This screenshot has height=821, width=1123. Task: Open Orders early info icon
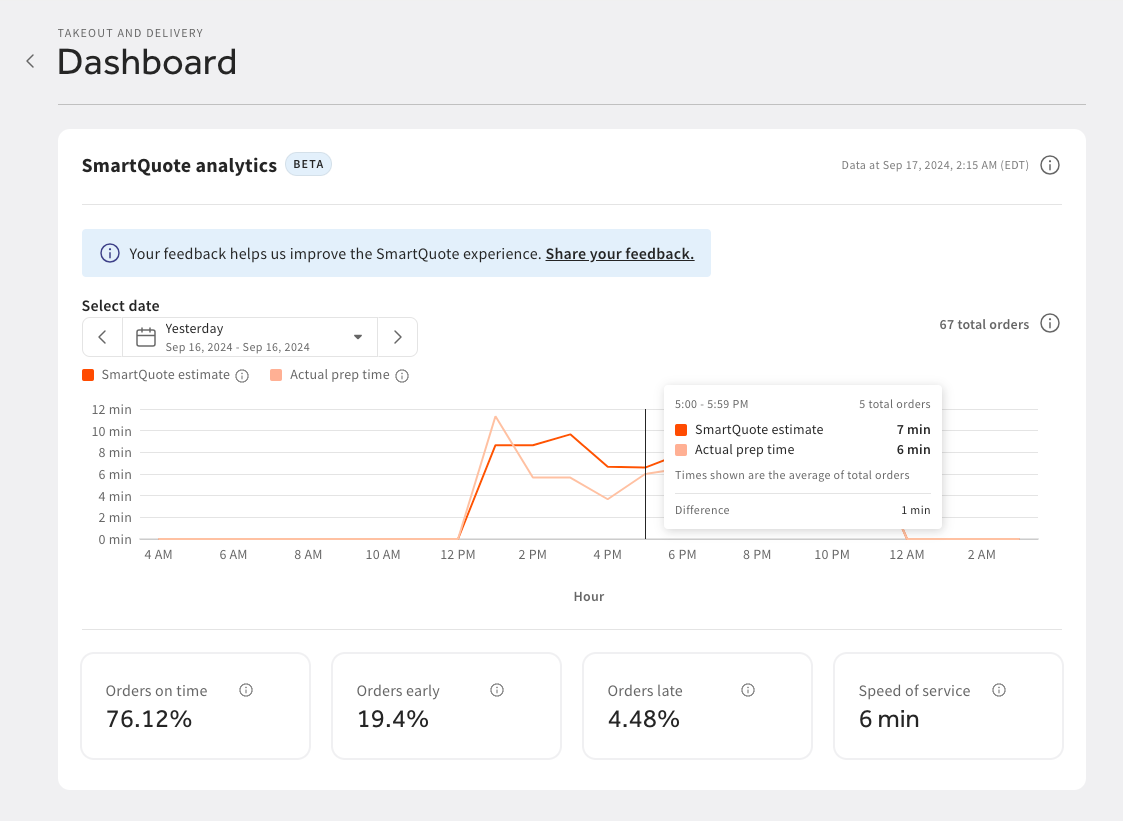[x=497, y=690]
